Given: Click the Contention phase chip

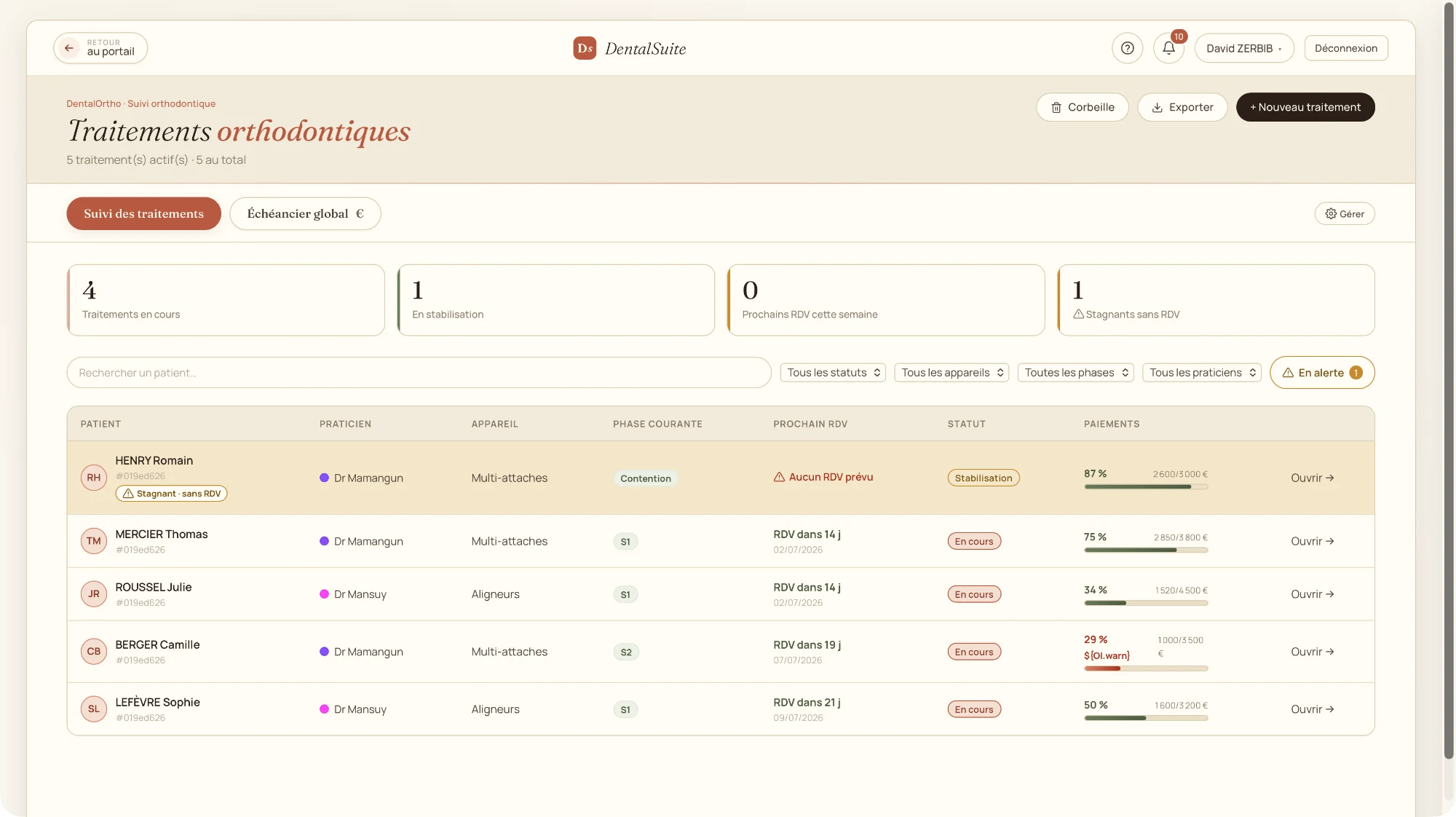Looking at the screenshot, I should tap(646, 478).
